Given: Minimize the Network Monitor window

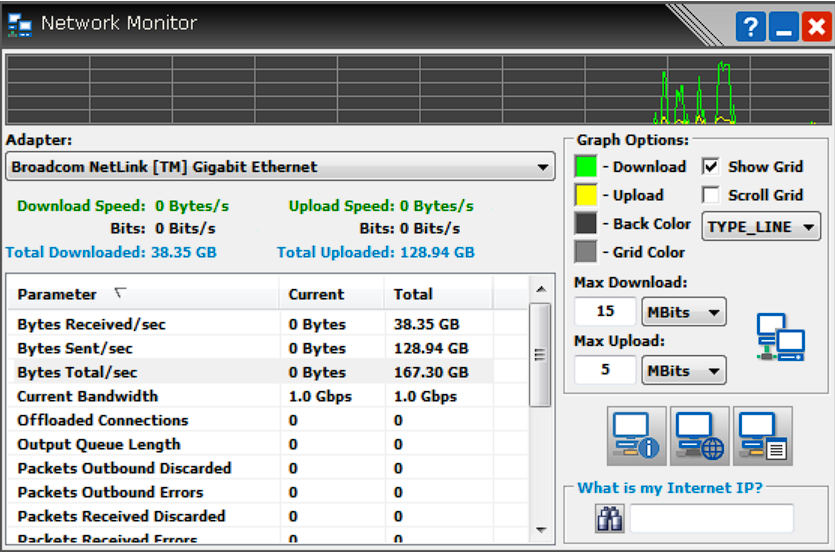Looking at the screenshot, I should (783, 26).
